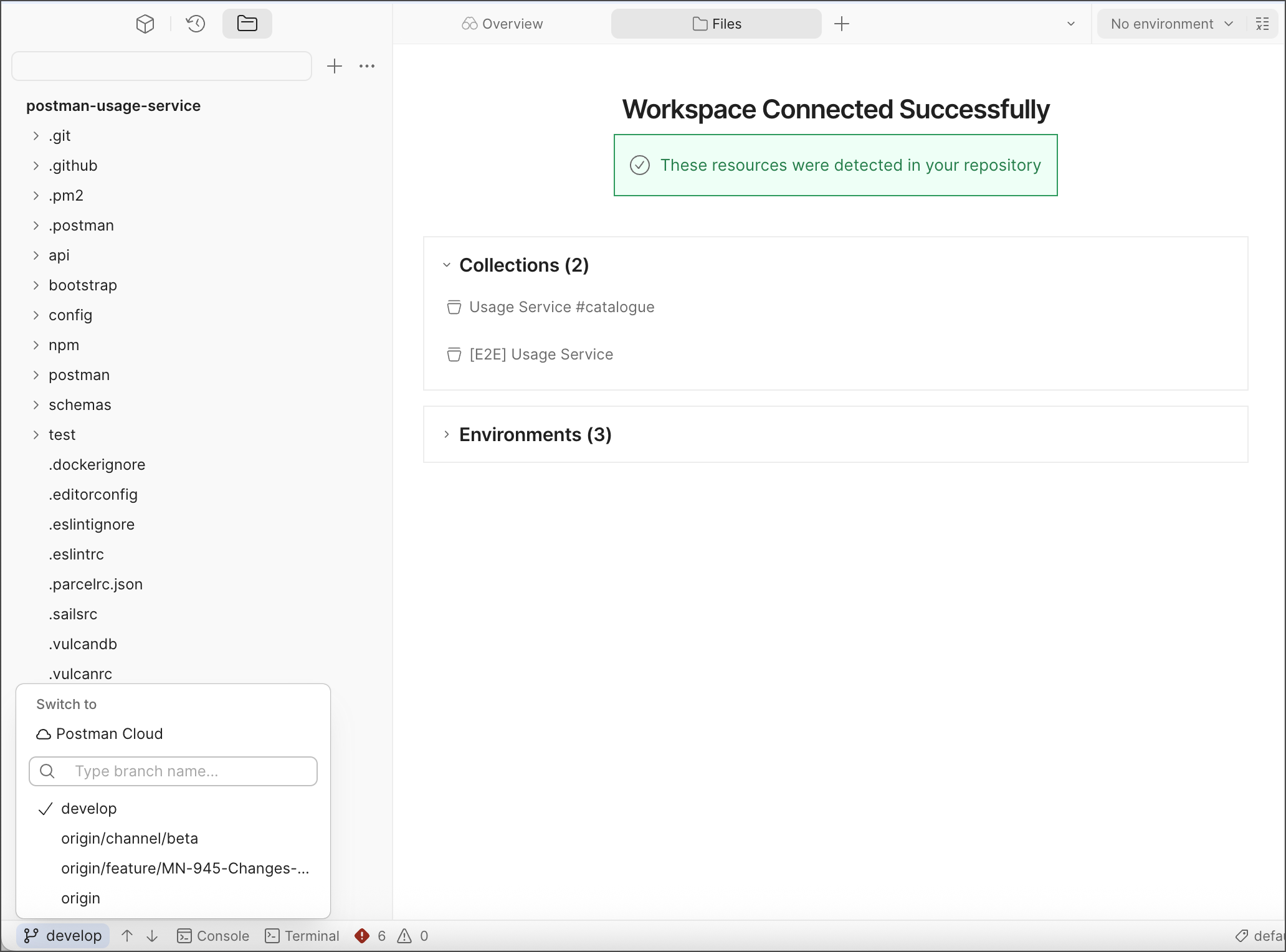
Task: Switch workspace to Postman Cloud
Action: pyautogui.click(x=109, y=734)
